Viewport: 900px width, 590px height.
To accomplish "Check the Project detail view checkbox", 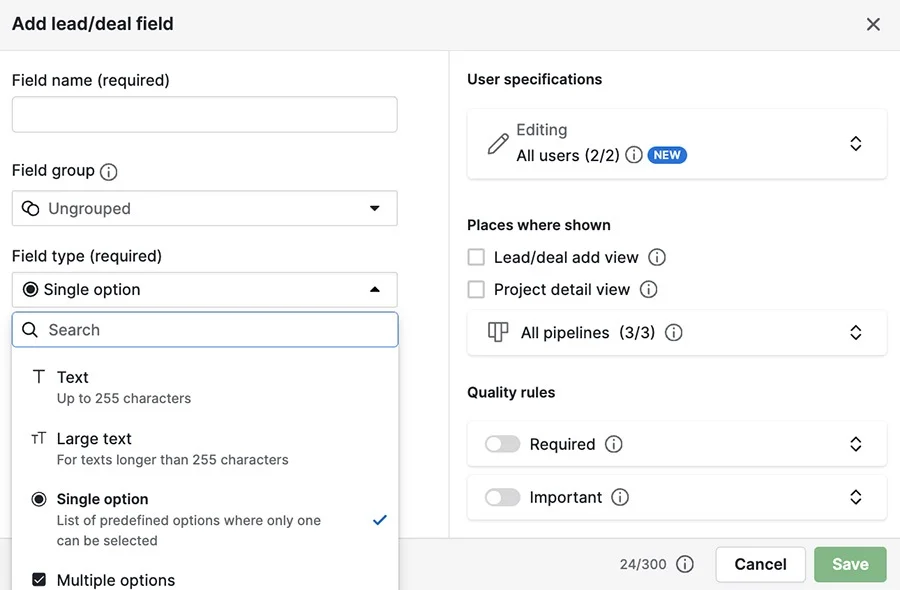I will pos(477,289).
